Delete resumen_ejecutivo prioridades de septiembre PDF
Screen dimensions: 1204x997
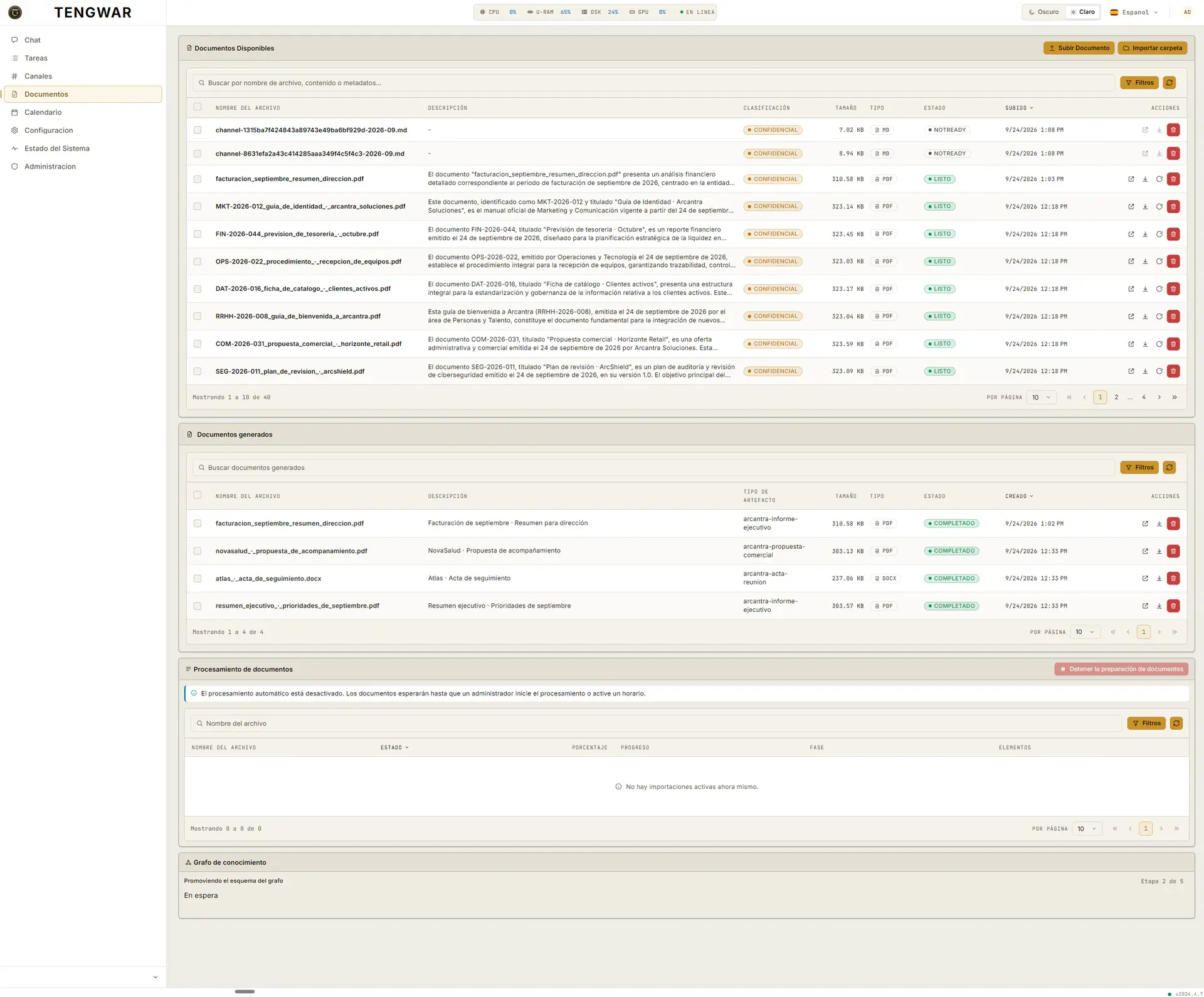[x=1173, y=606]
